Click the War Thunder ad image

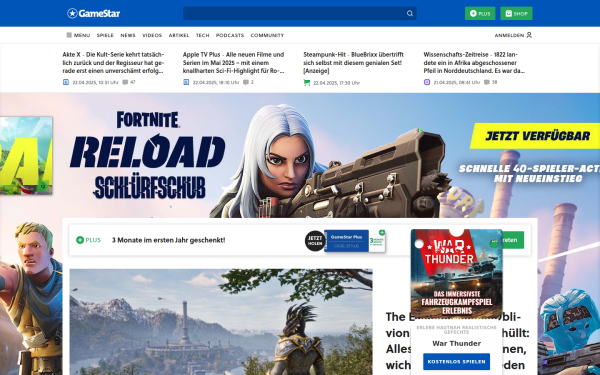tap(457, 274)
